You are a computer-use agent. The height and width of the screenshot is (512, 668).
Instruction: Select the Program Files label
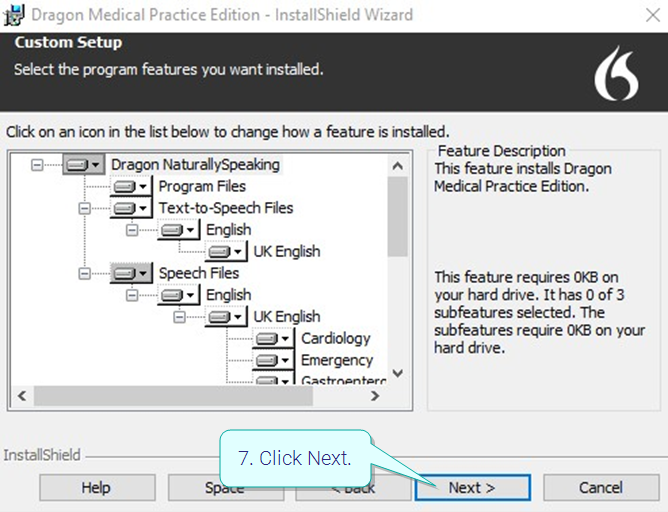click(202, 186)
